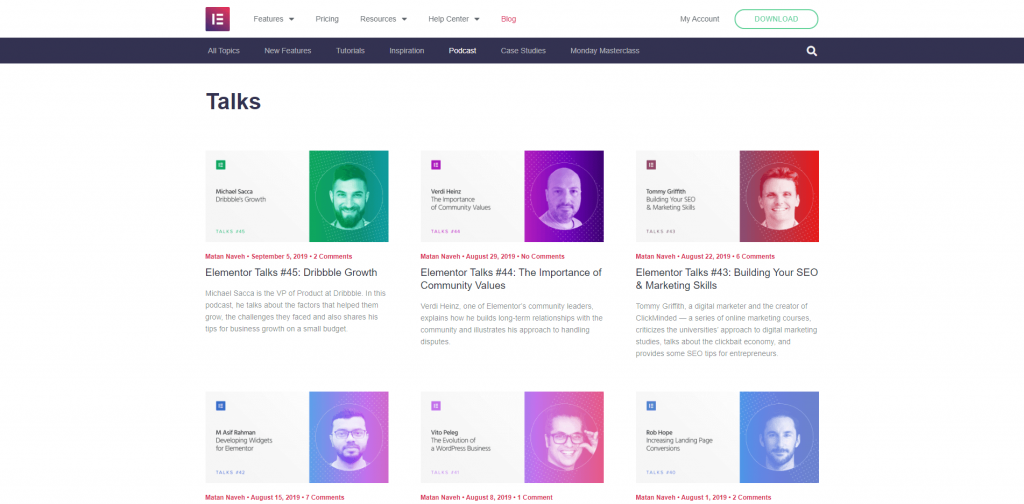
Task: Open My Account link
Action: (699, 19)
